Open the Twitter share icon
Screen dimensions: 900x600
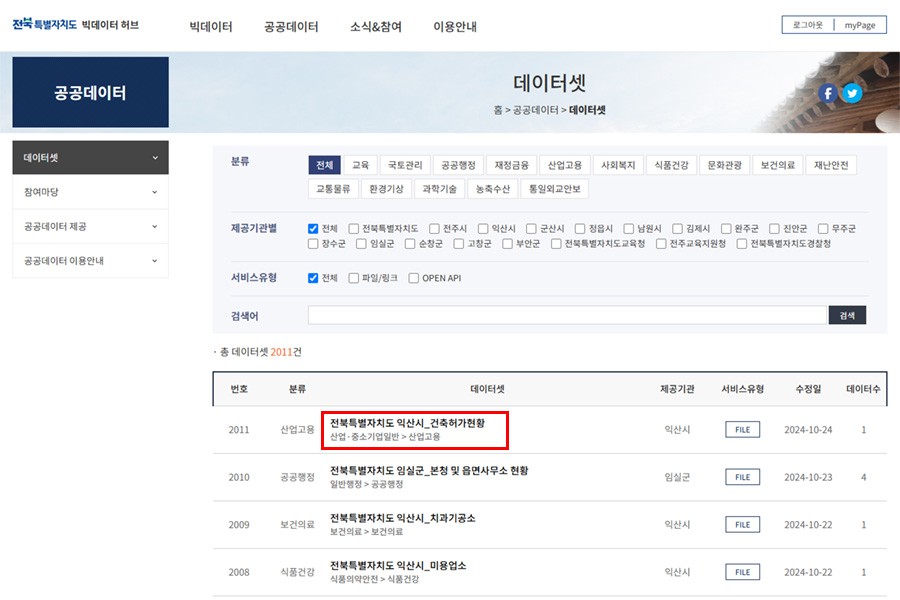click(852, 93)
